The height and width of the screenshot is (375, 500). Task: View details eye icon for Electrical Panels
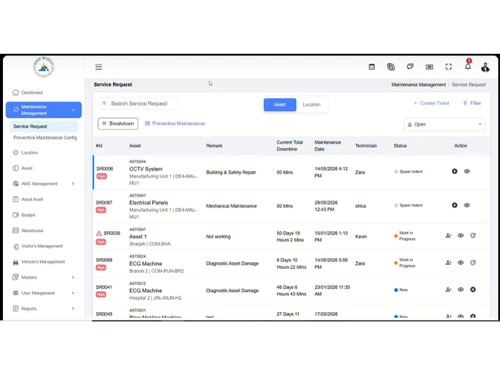(467, 205)
